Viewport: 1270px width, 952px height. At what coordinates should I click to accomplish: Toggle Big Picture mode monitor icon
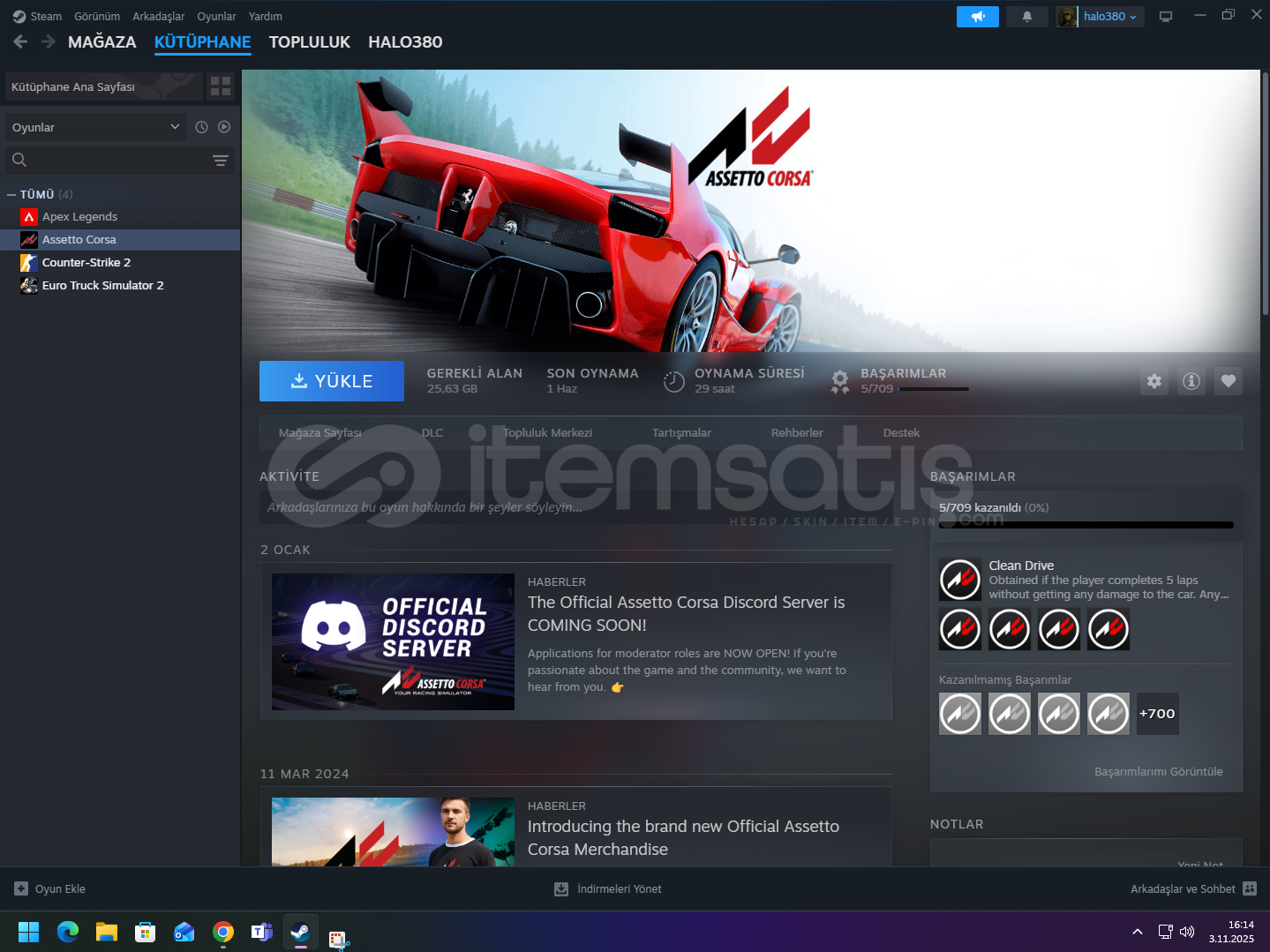point(1165,17)
